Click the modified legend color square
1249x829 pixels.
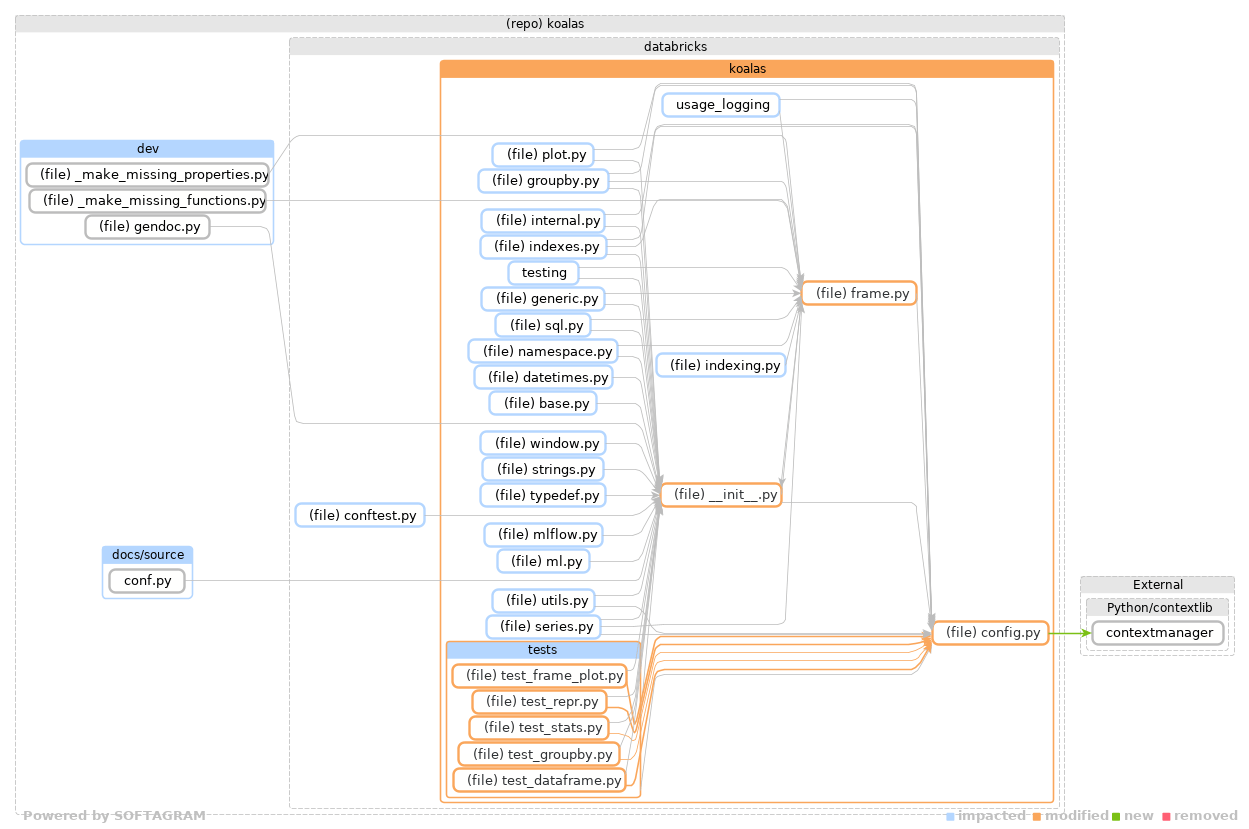click(1036, 816)
